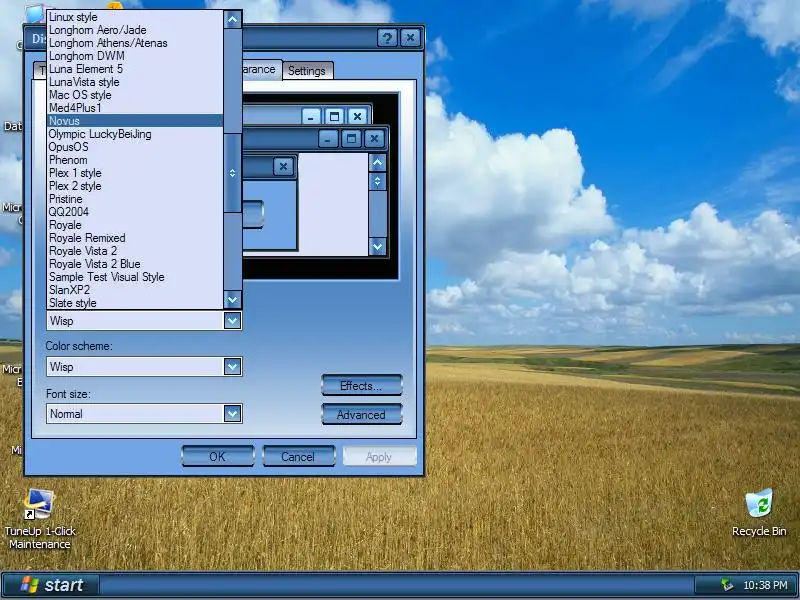Click preview inactive window maximize button
The width and height of the screenshot is (800, 600).
(334, 117)
